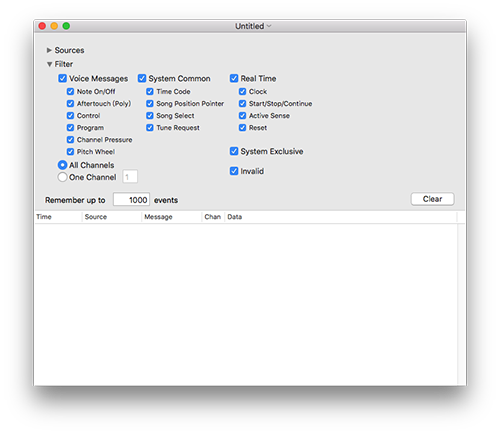Image resolution: width=500 pixels, height=434 pixels.
Task: Click the Message column header
Action: [x=172, y=217]
